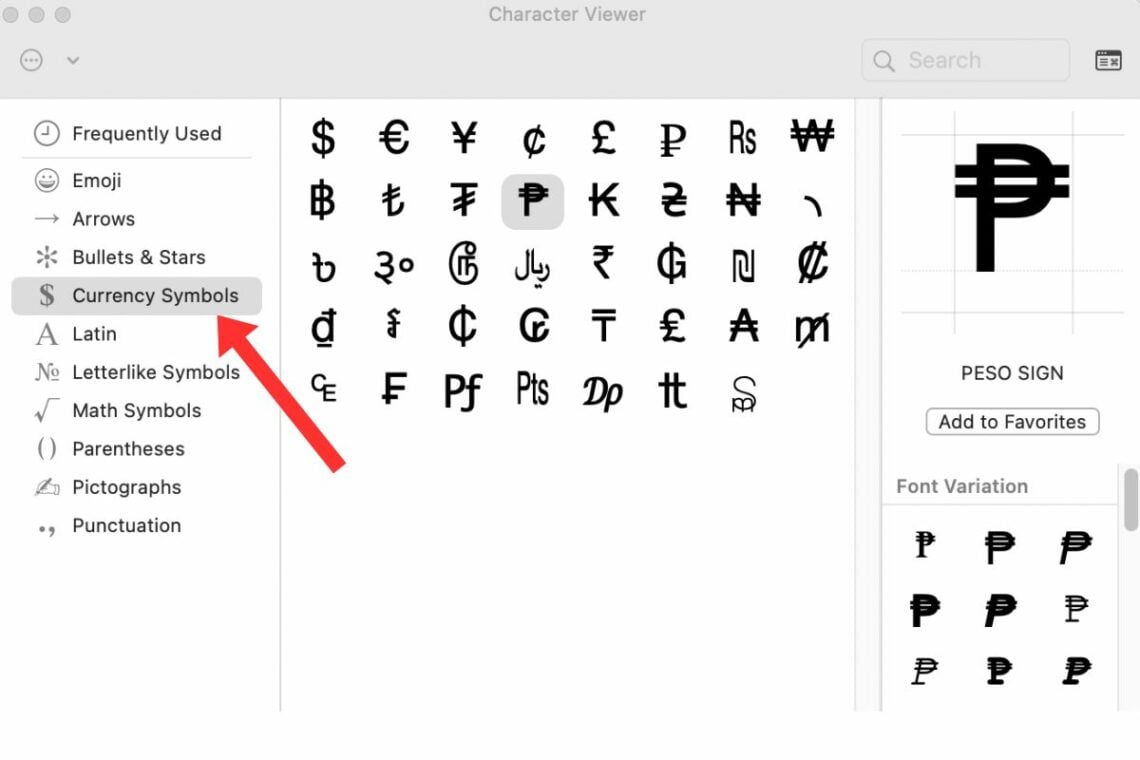Choose first peso font variation

click(x=924, y=545)
